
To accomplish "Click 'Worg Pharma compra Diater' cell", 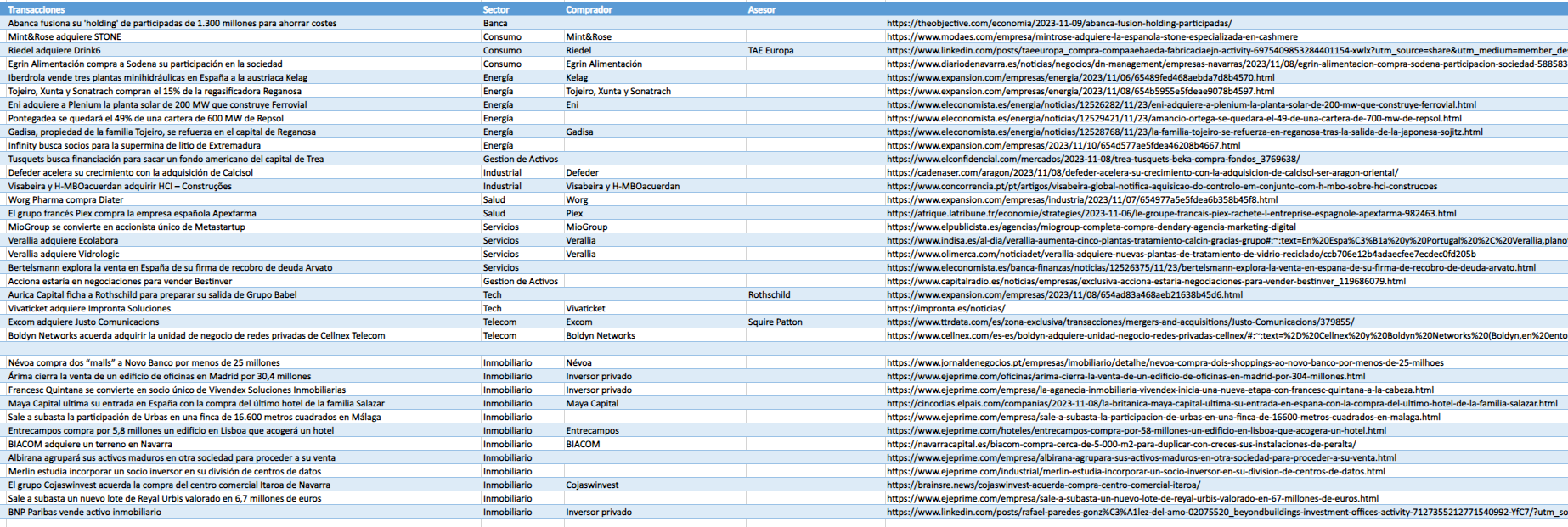I will (65, 199).
